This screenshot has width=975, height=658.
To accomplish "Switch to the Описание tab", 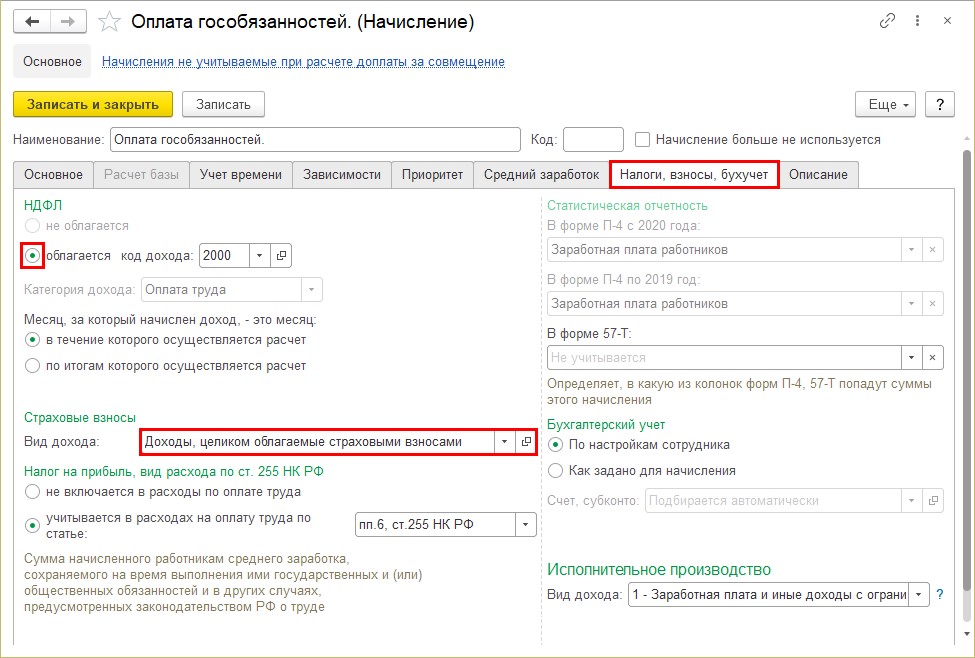I will point(818,175).
